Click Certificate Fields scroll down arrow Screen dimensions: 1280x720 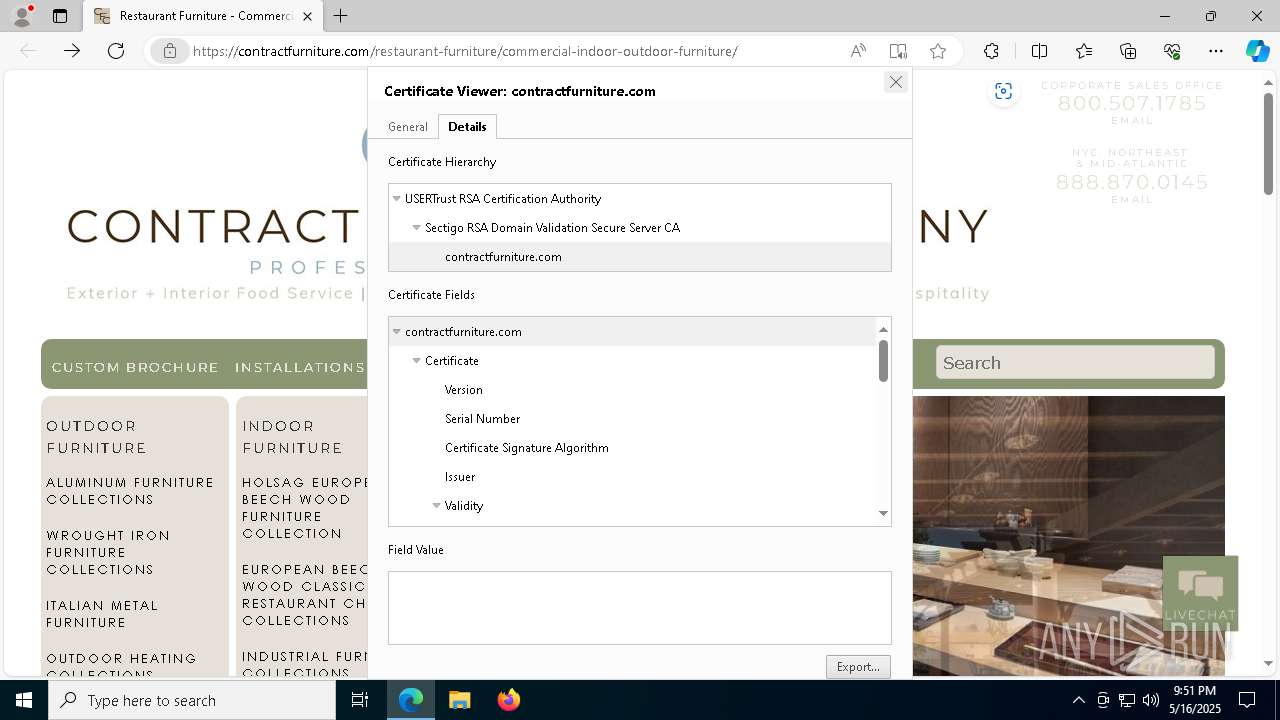pos(883,514)
